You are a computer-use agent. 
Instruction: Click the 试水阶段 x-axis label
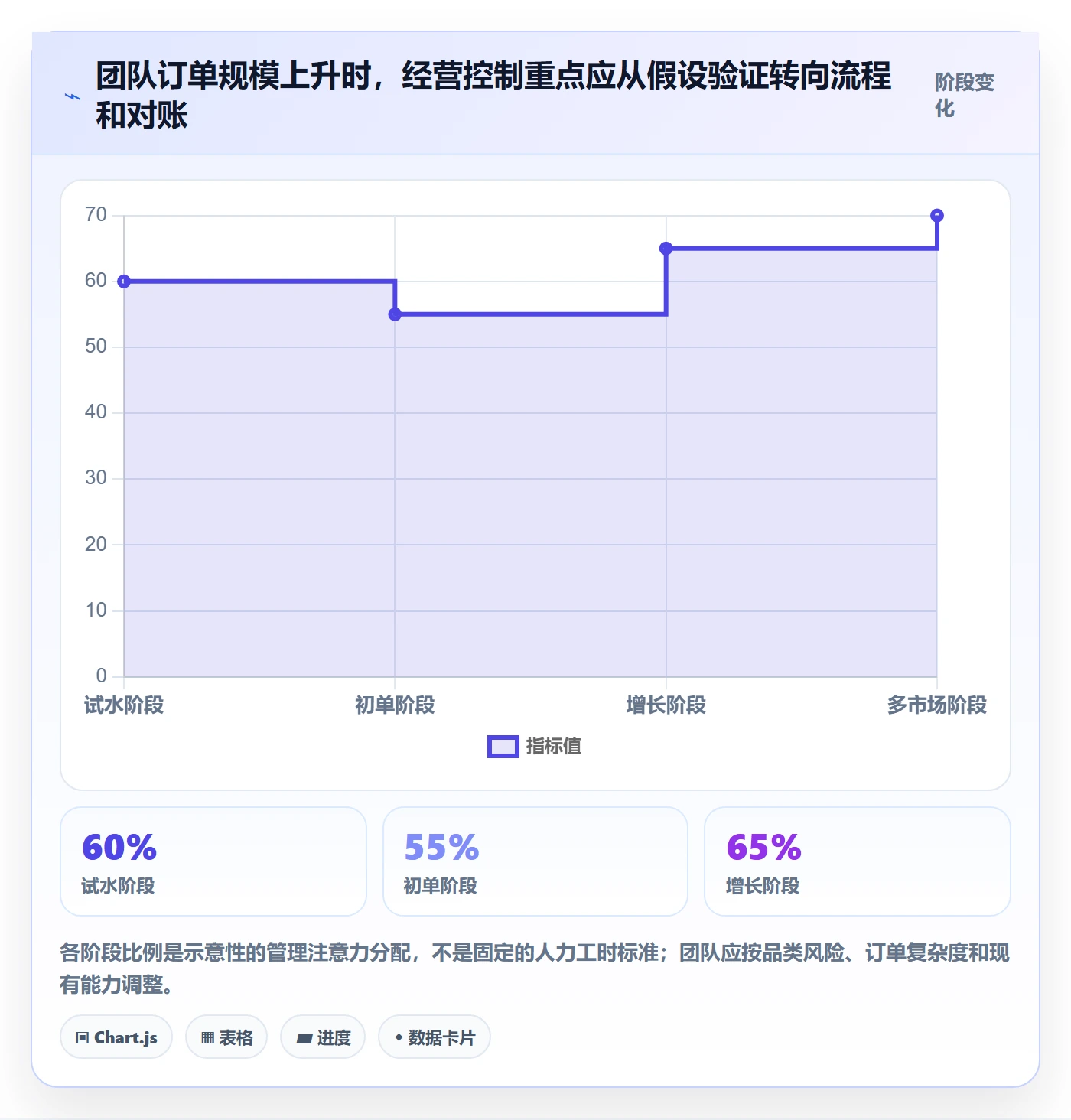(124, 705)
